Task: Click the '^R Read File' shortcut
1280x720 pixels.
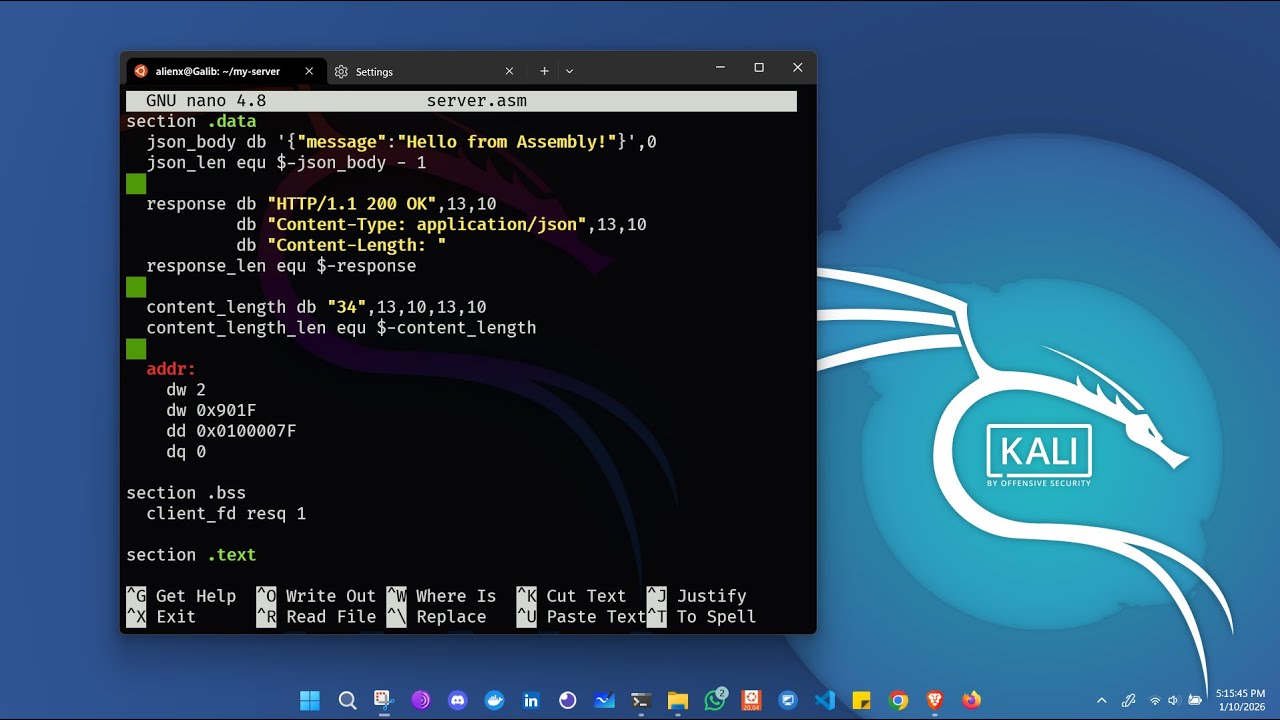Action: (x=316, y=617)
